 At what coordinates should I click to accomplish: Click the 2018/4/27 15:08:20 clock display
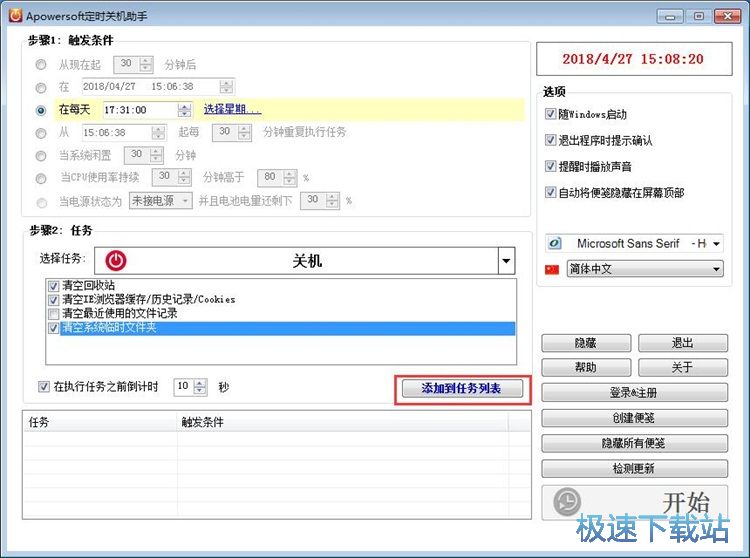click(634, 59)
